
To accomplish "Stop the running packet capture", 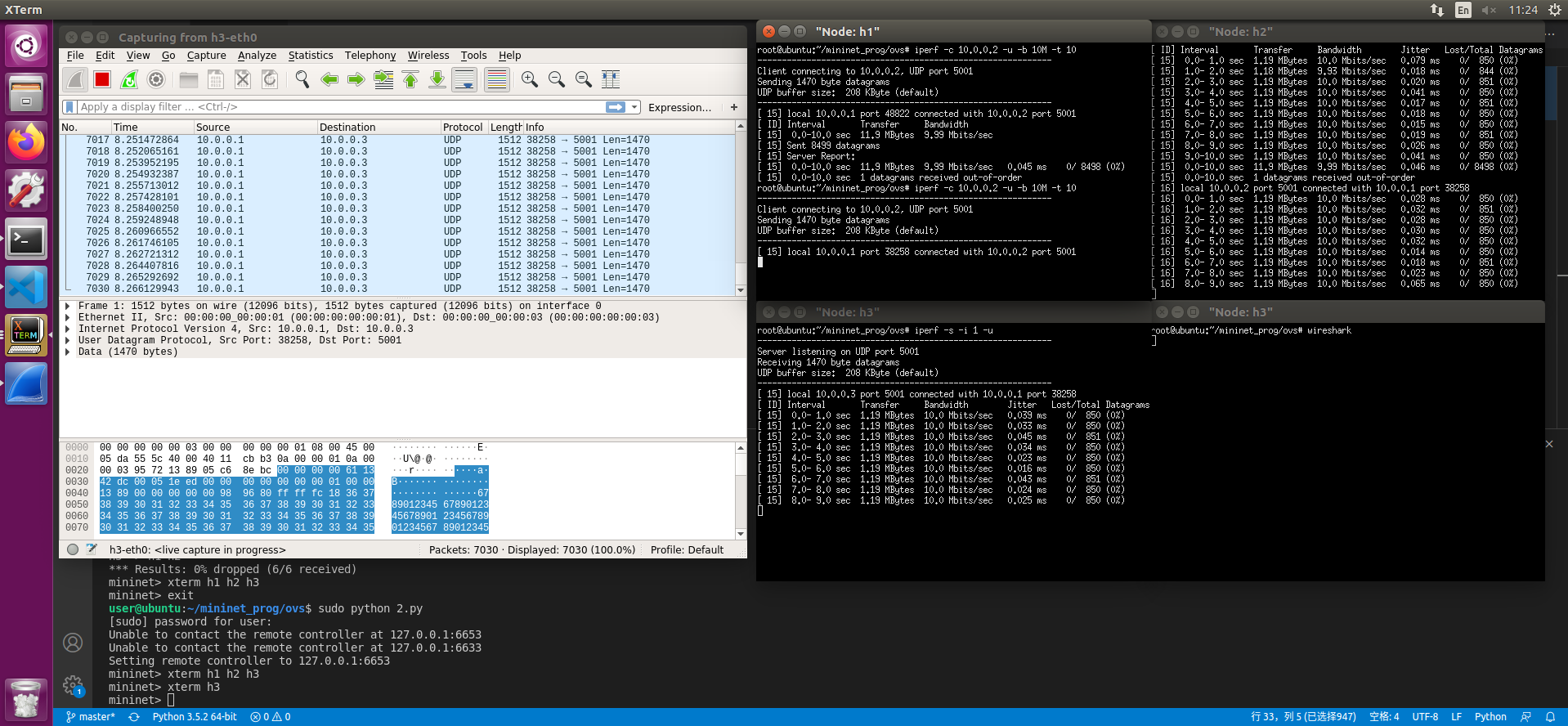I will [x=102, y=79].
